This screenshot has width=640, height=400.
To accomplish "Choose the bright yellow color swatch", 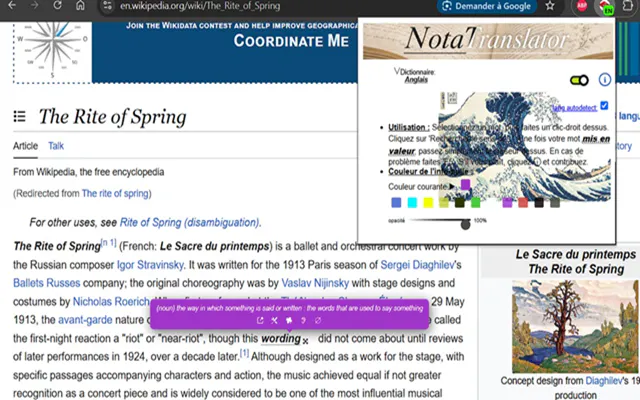I will (428, 202).
